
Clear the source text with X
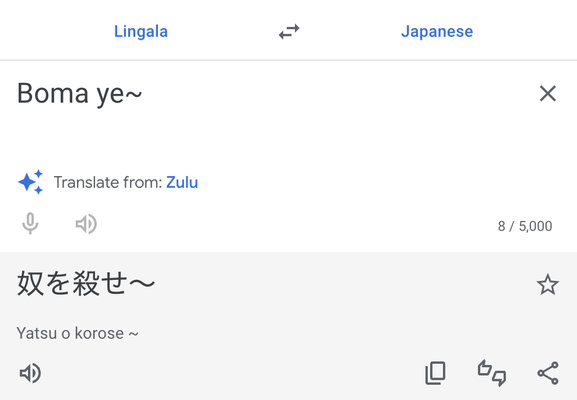(x=548, y=93)
